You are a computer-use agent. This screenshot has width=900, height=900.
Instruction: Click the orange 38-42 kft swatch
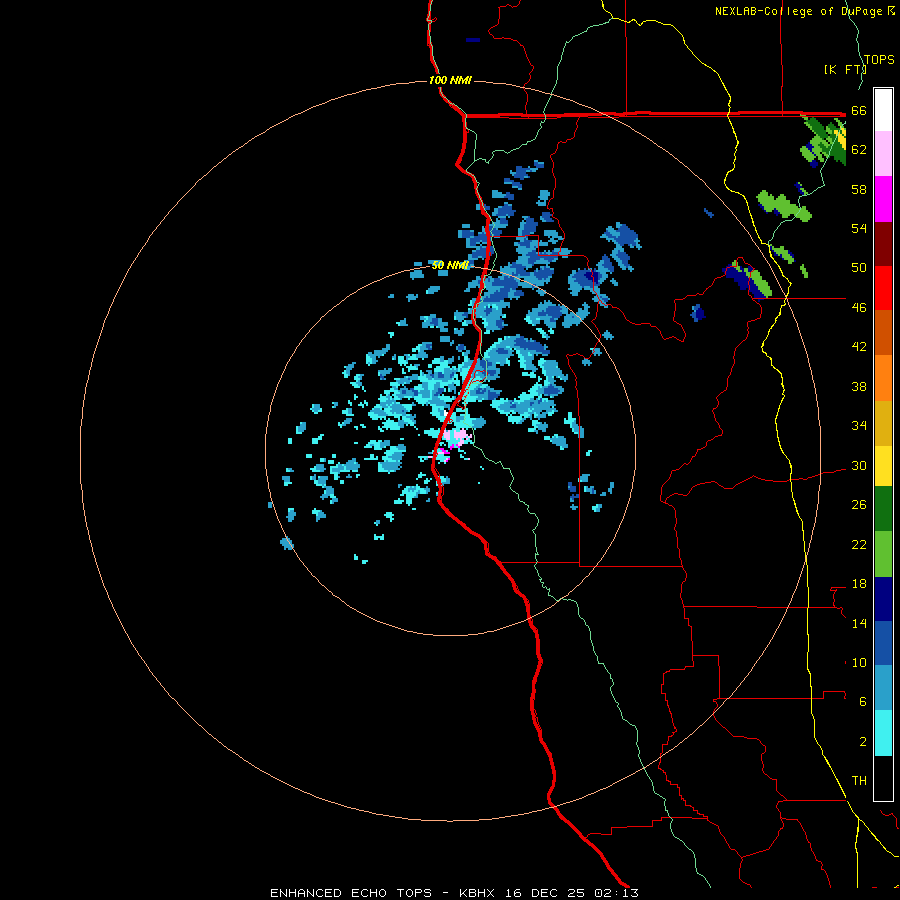[883, 378]
